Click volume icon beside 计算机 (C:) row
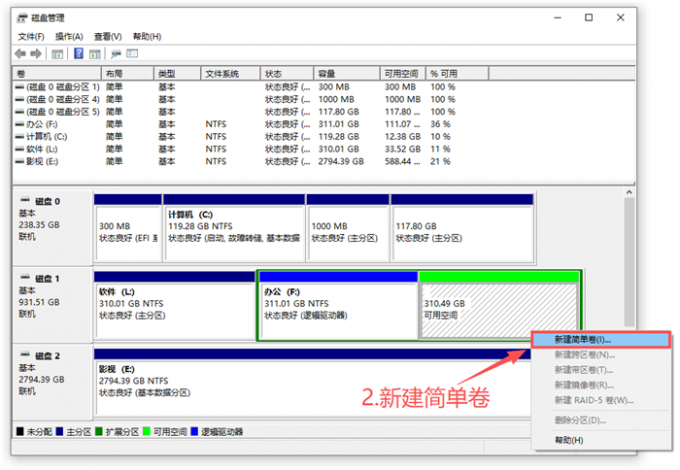The height and width of the screenshot is (470, 680). point(20,136)
